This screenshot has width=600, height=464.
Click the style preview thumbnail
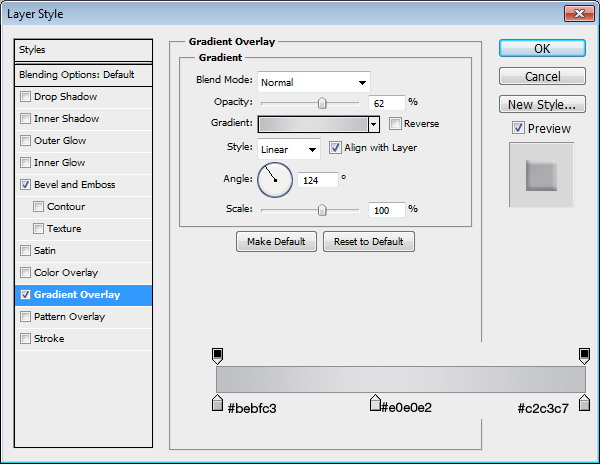[541, 175]
